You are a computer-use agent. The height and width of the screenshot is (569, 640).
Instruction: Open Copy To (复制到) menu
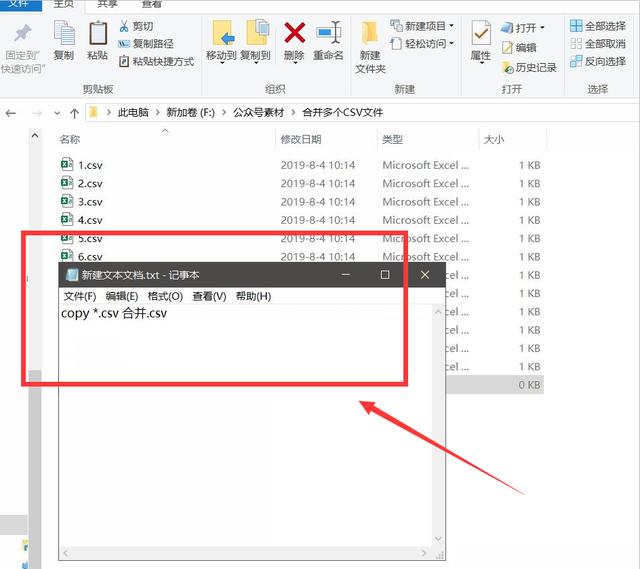[x=256, y=42]
